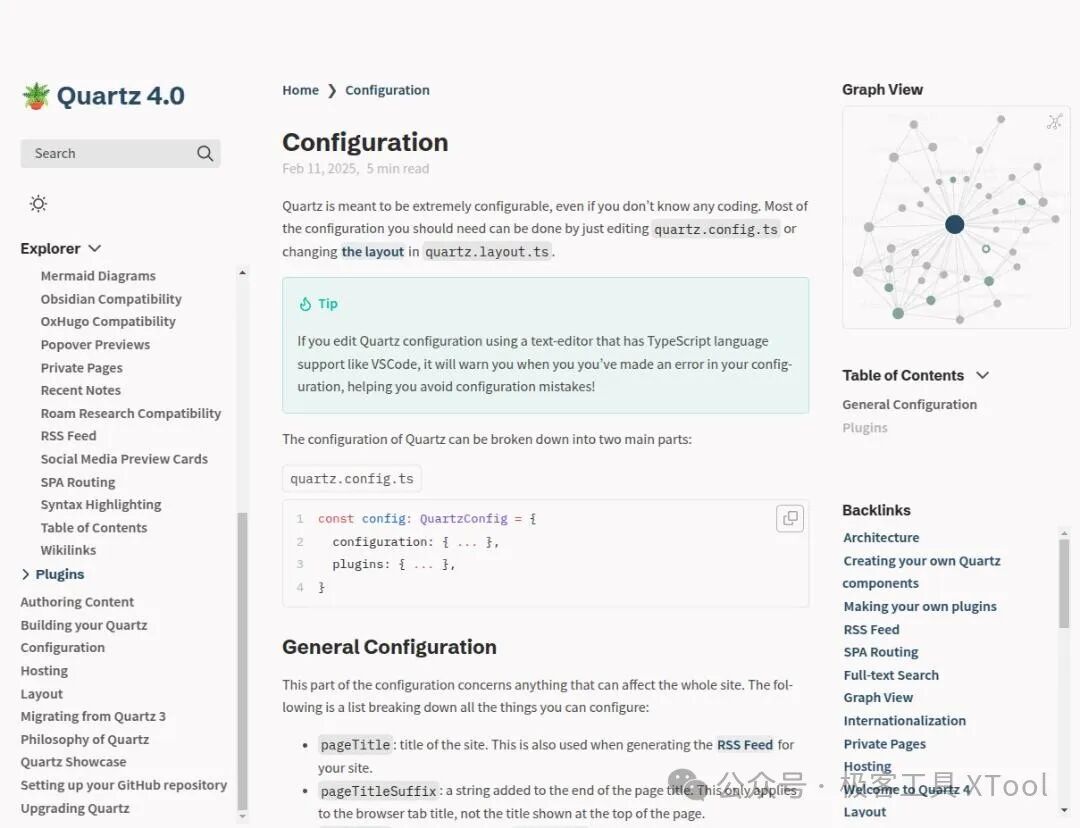Click the Tip flame icon
Screen dimensions: 1080x828
click(x=305, y=304)
